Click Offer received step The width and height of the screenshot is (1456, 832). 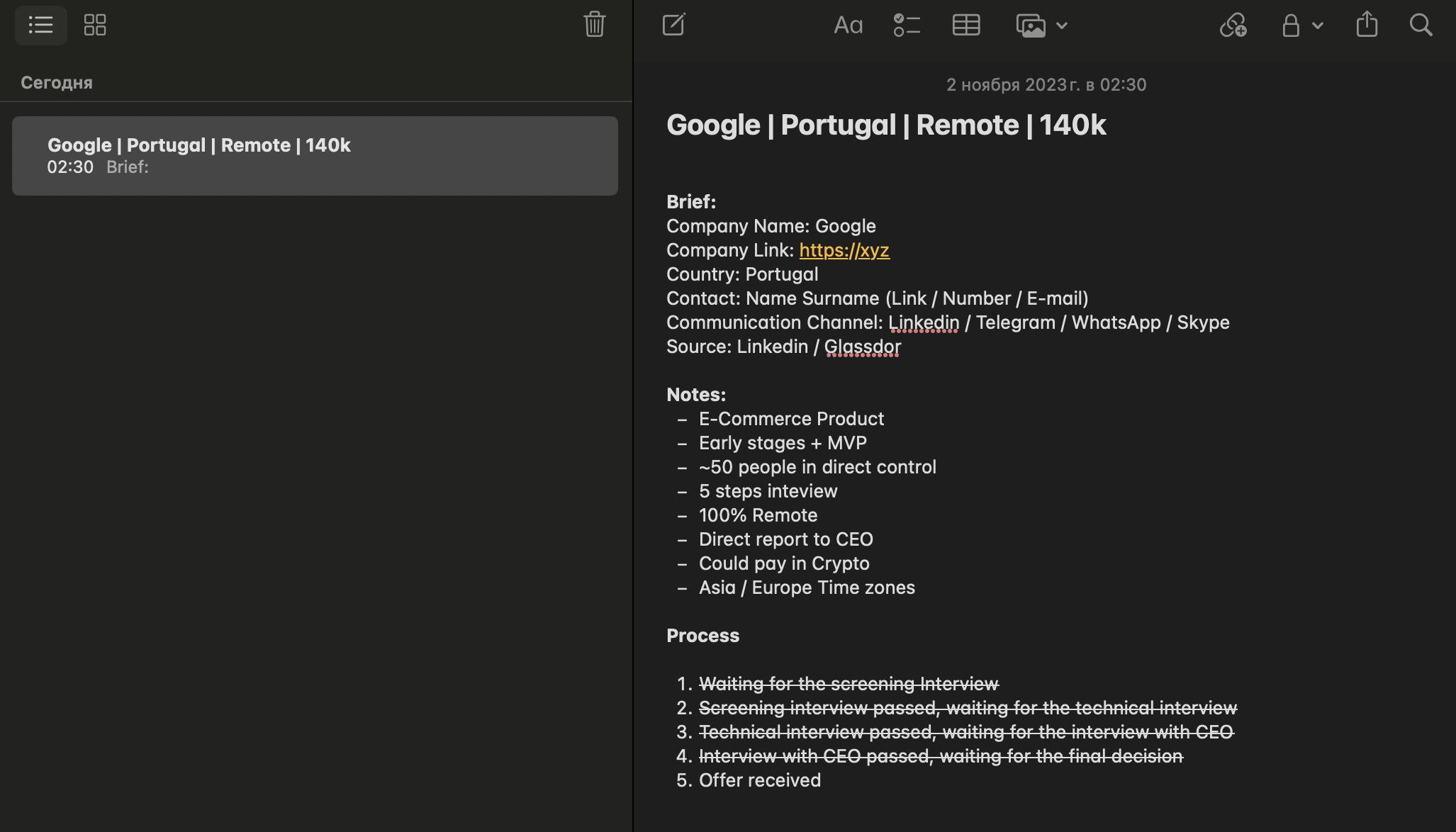coord(760,780)
